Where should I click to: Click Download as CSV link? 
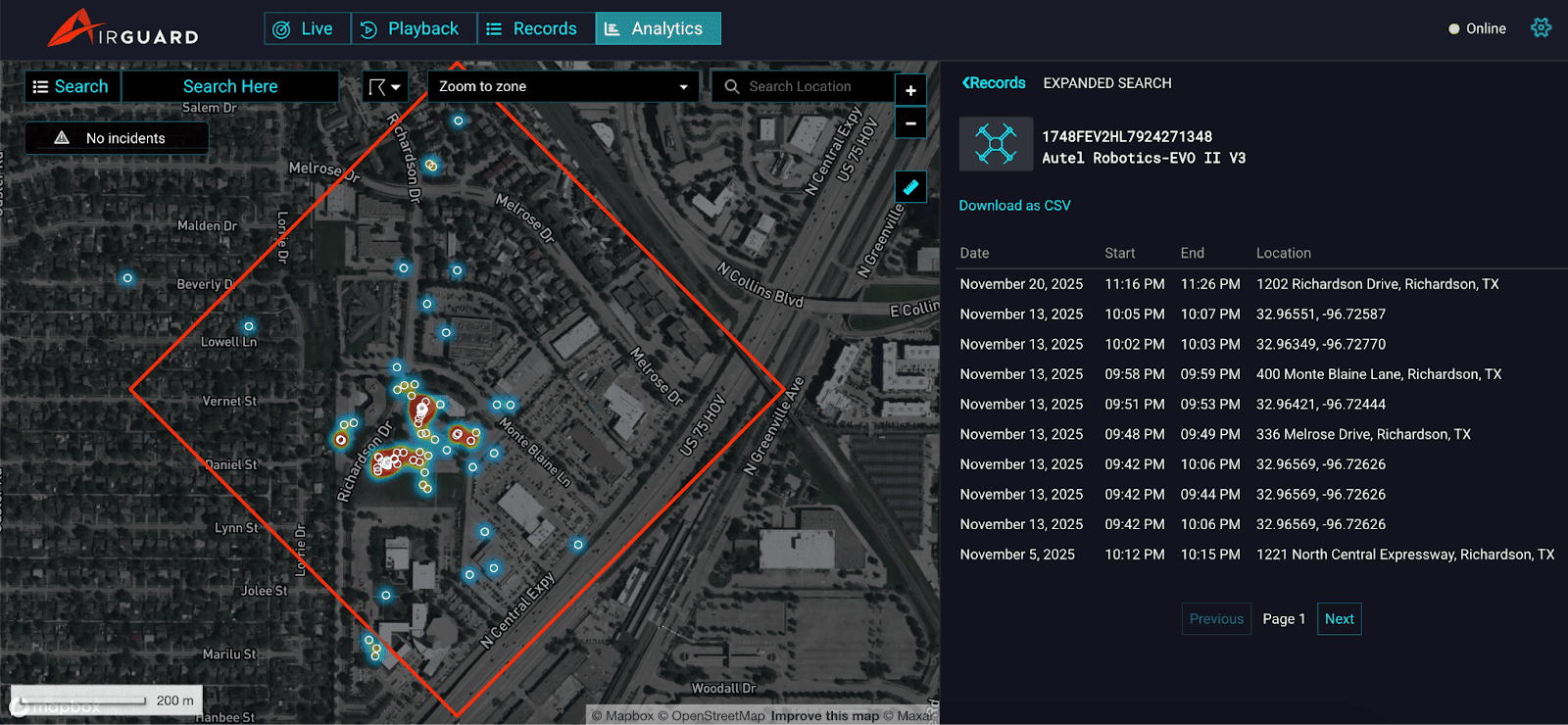(1014, 206)
